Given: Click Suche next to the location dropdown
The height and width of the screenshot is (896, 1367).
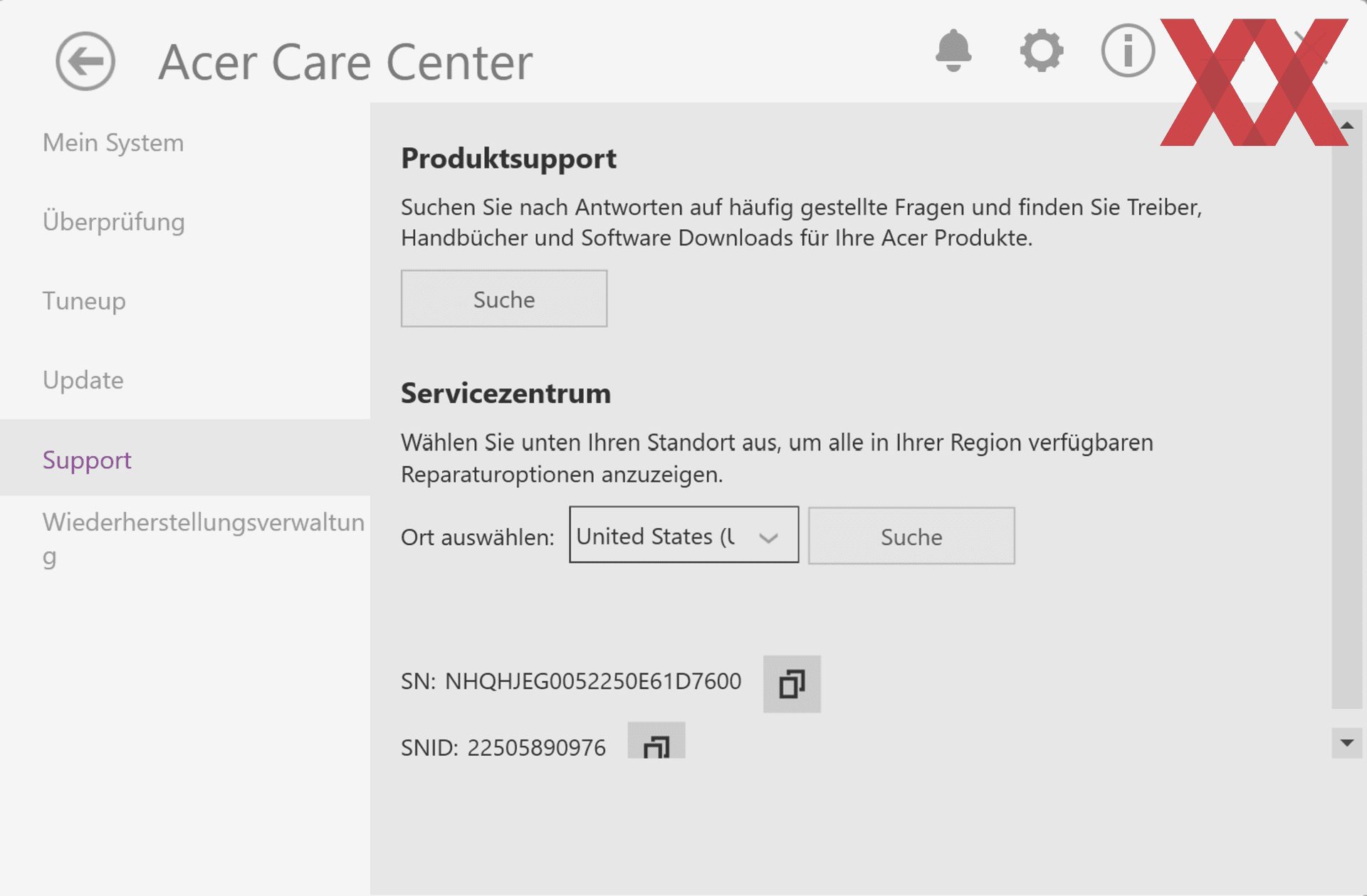Looking at the screenshot, I should click(x=911, y=536).
